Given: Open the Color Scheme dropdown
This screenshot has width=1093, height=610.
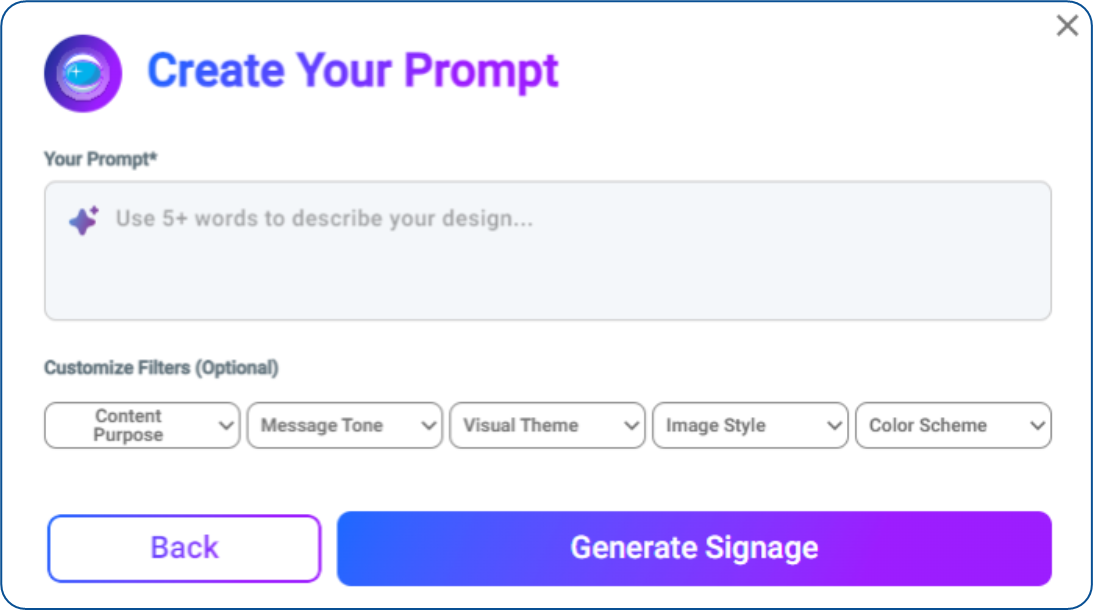Looking at the screenshot, I should [x=954, y=425].
